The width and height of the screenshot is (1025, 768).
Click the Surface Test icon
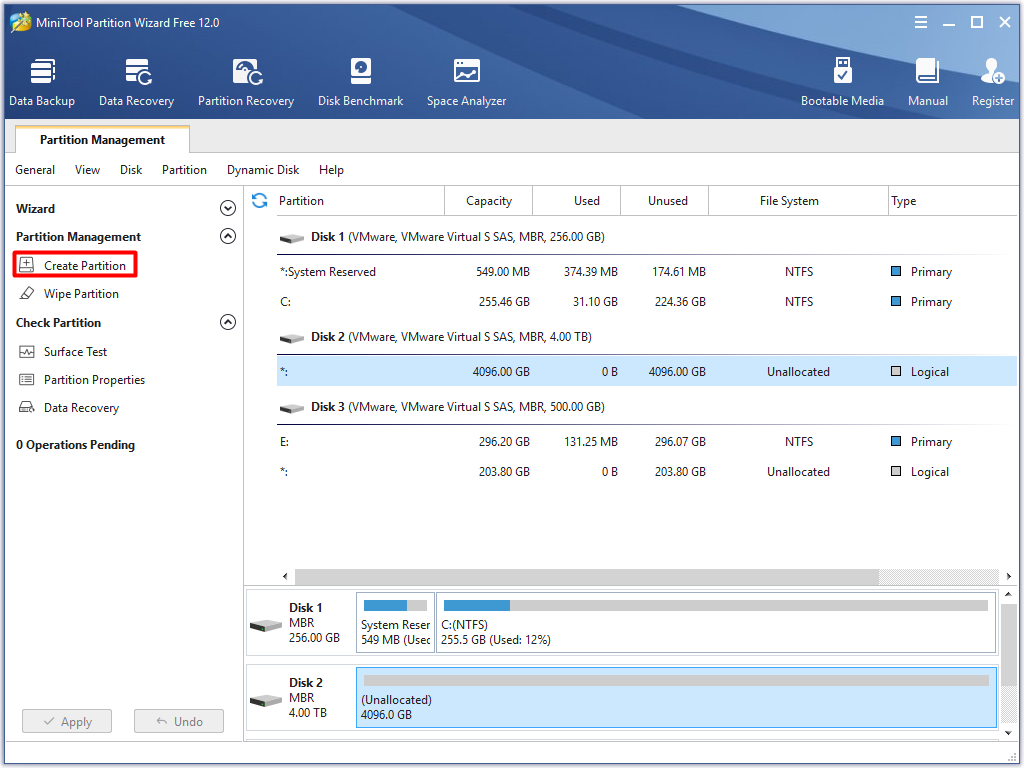pos(26,352)
